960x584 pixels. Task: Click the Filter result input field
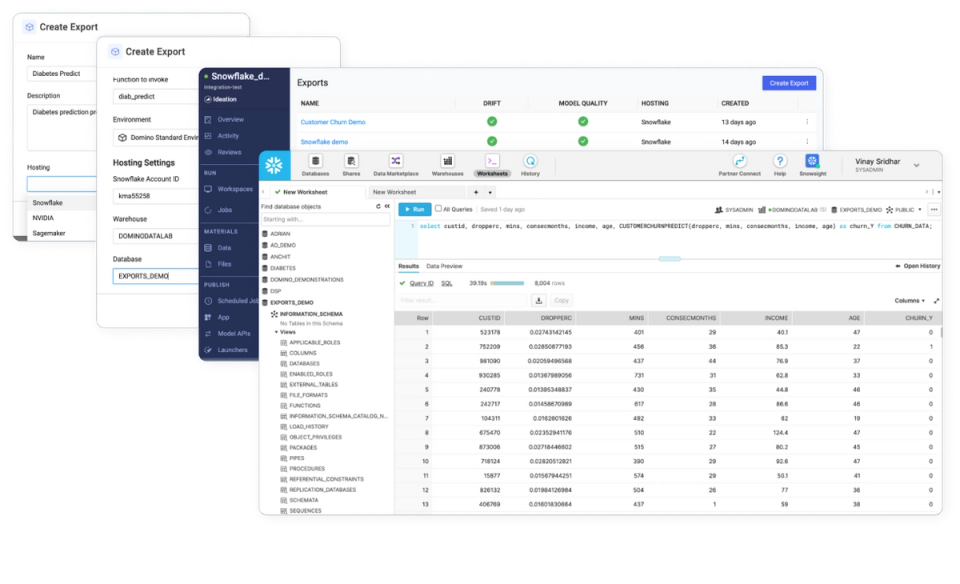462,300
